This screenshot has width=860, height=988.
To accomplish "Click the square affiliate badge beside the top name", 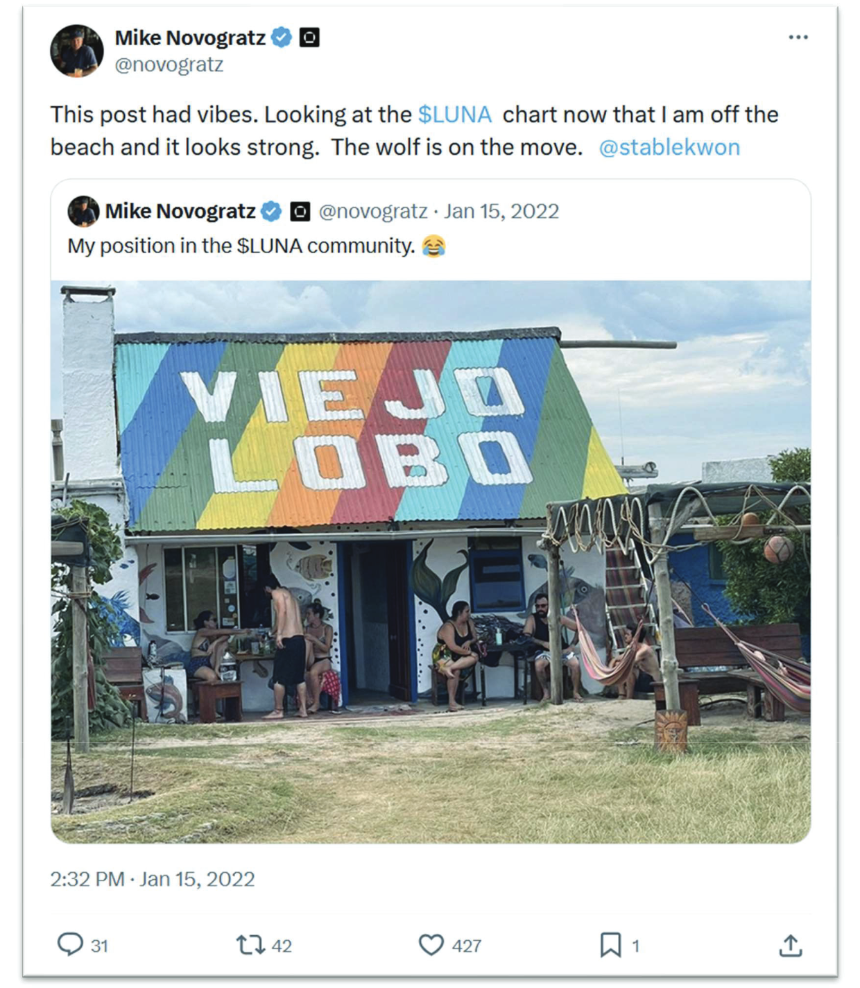I will [309, 38].
